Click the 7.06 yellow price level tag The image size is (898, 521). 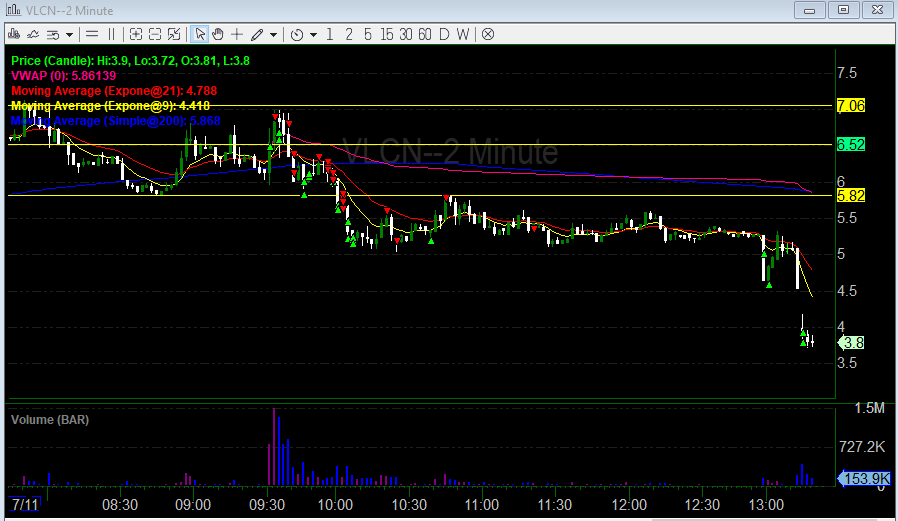[x=850, y=106]
